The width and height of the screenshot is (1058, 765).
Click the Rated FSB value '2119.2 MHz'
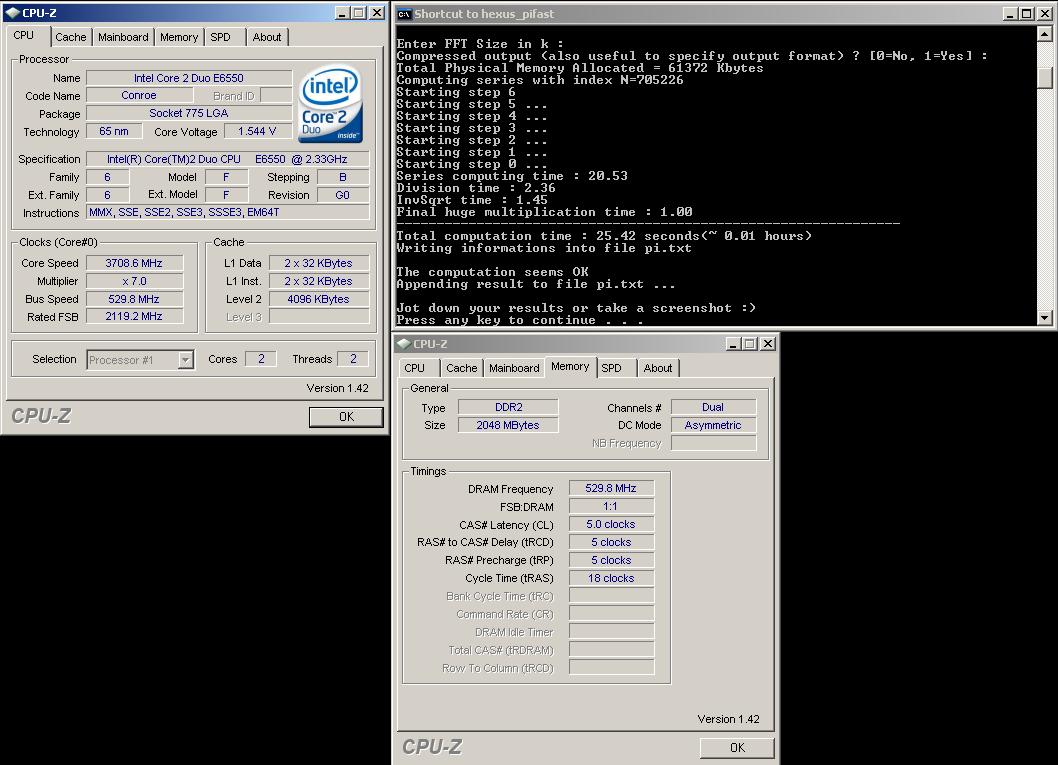pyautogui.click(x=134, y=316)
